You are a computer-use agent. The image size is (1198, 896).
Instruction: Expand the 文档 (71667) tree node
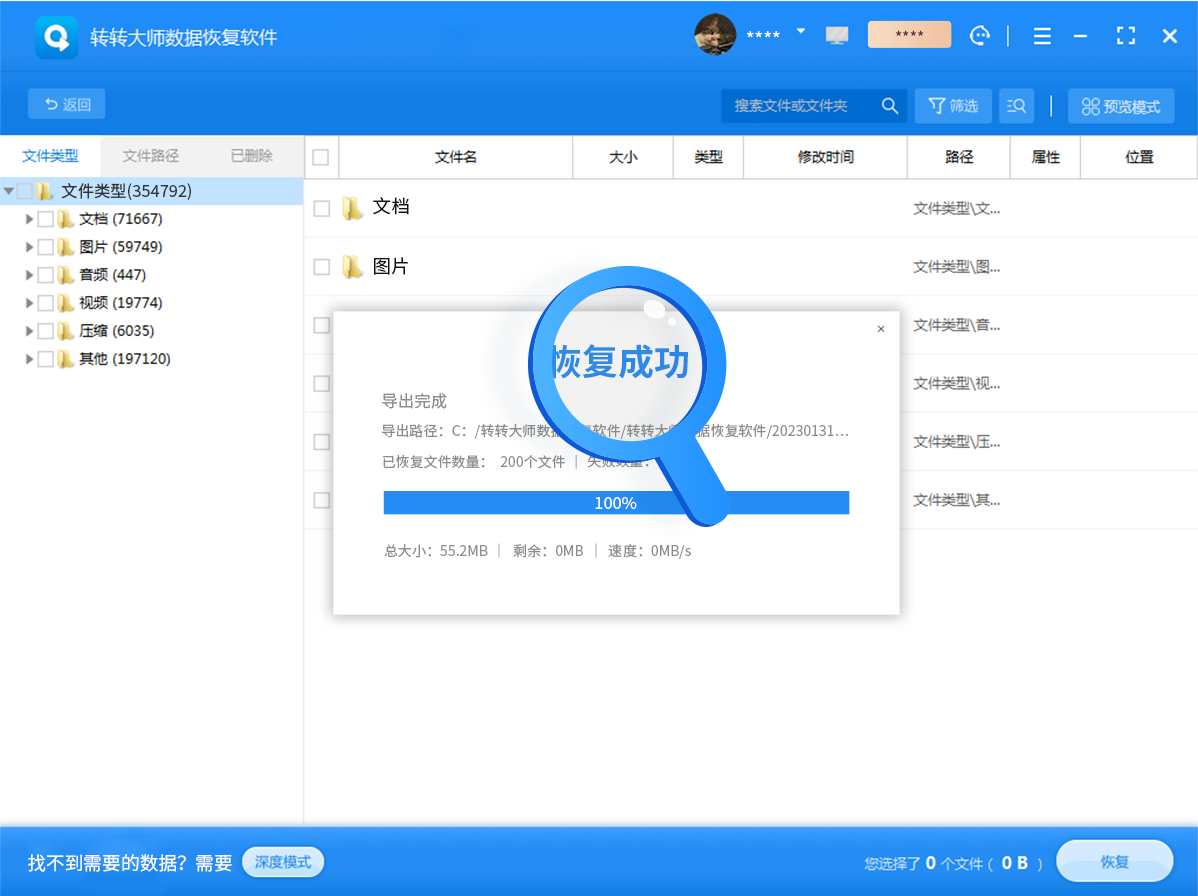click(29, 219)
